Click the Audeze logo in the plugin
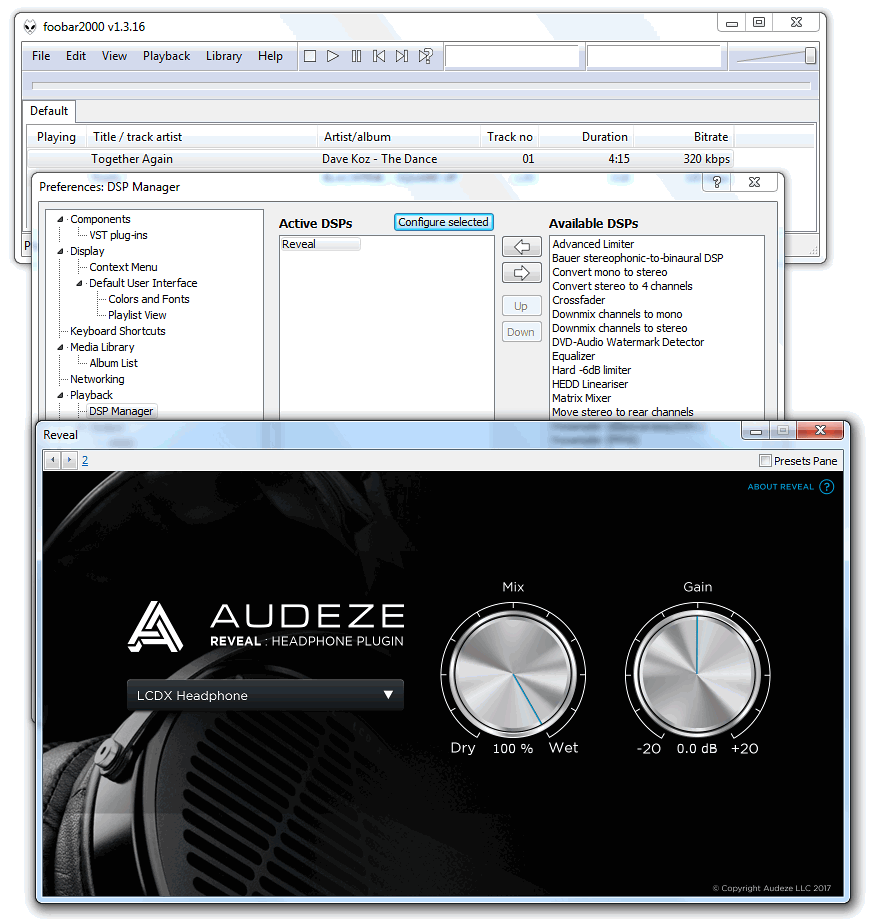 [x=155, y=627]
